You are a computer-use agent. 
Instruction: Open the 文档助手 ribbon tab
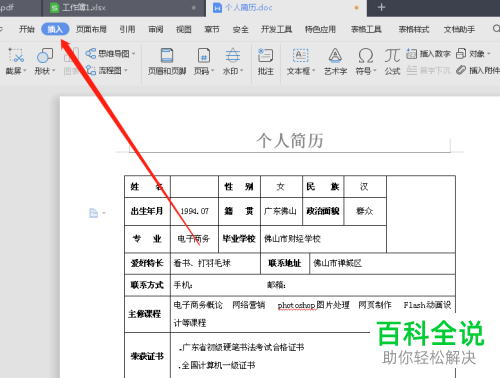click(459, 29)
